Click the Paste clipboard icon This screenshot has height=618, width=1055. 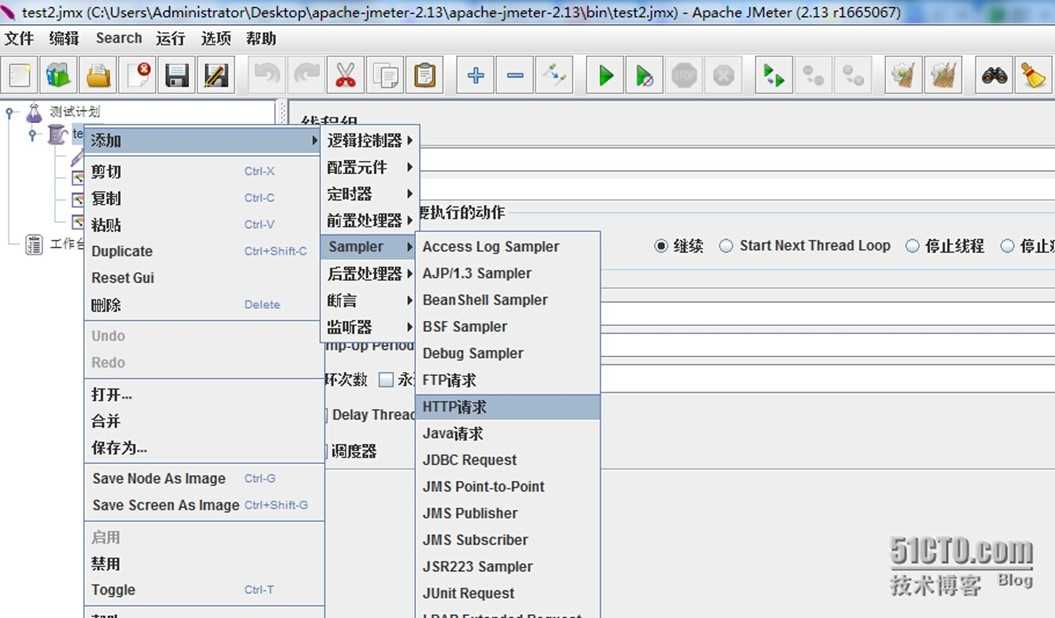click(x=425, y=75)
